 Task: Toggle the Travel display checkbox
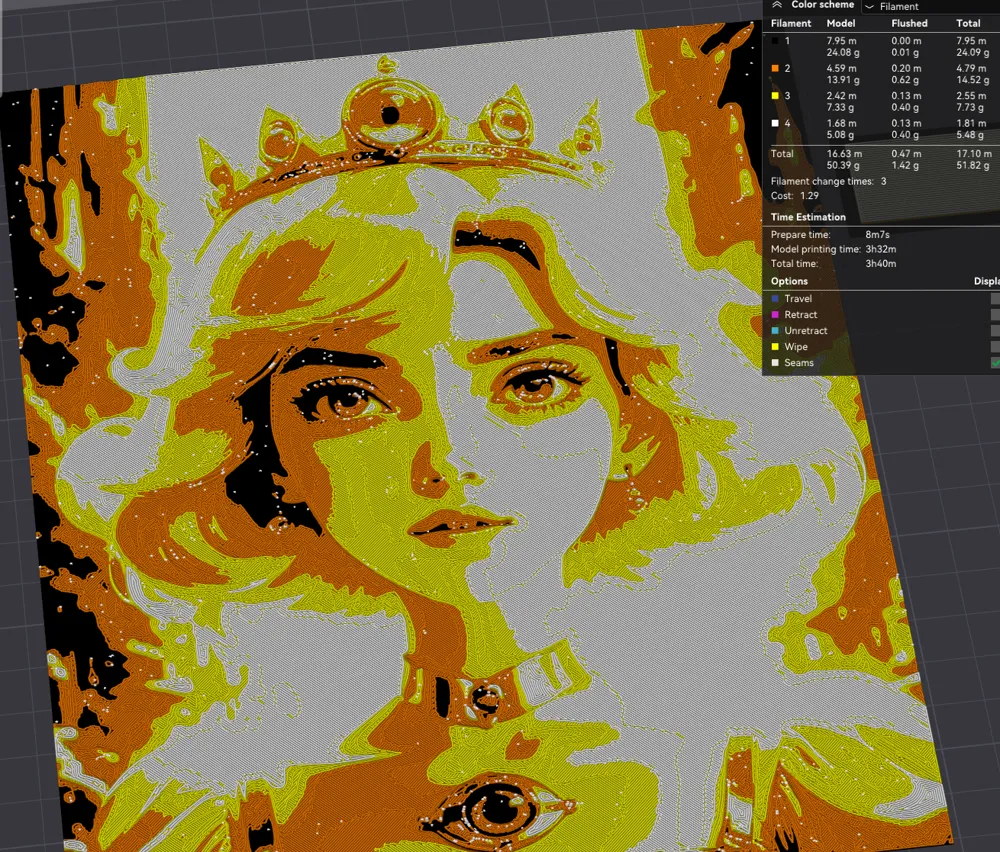click(x=995, y=298)
